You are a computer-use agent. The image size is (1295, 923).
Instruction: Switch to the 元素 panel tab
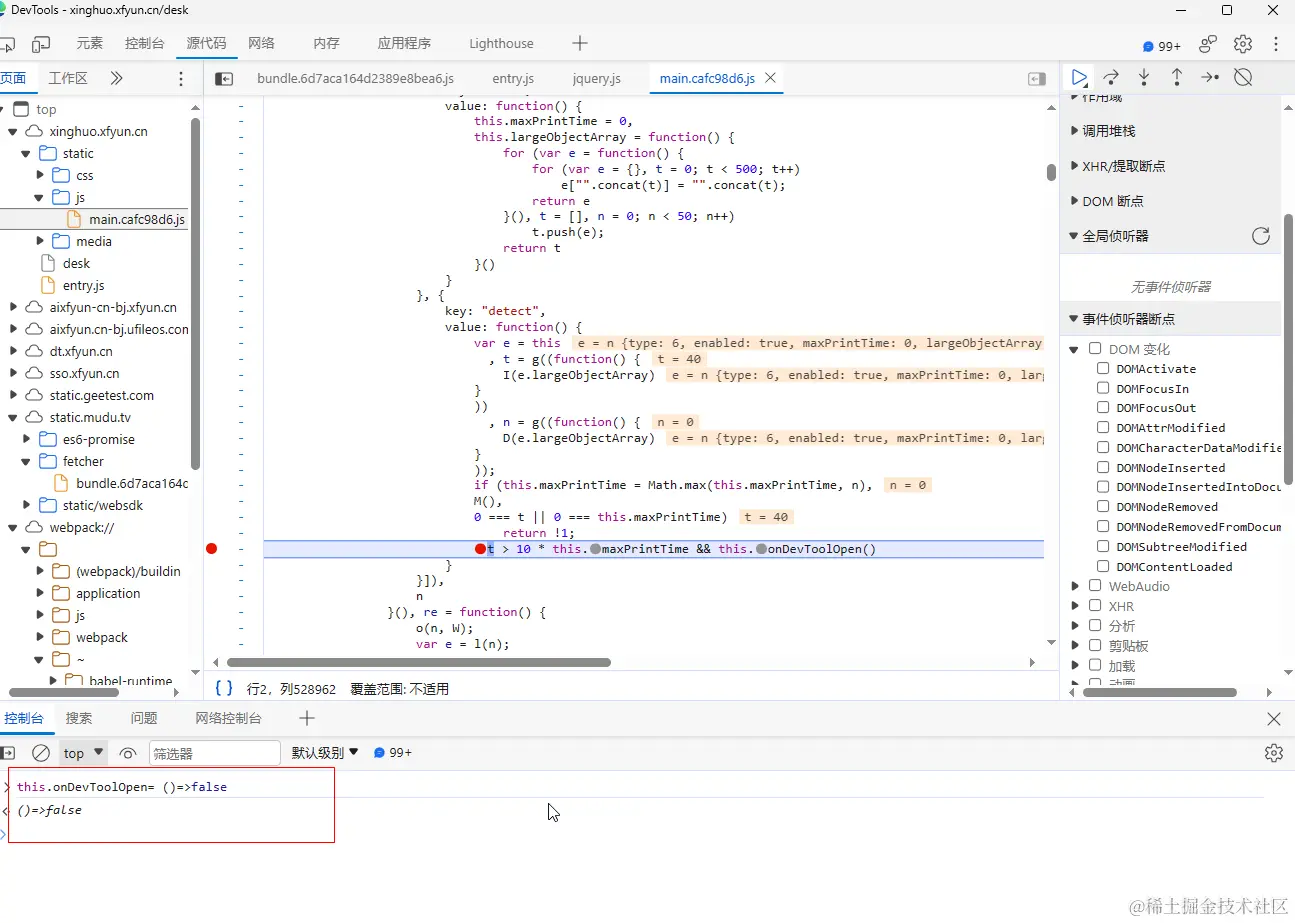click(x=89, y=43)
